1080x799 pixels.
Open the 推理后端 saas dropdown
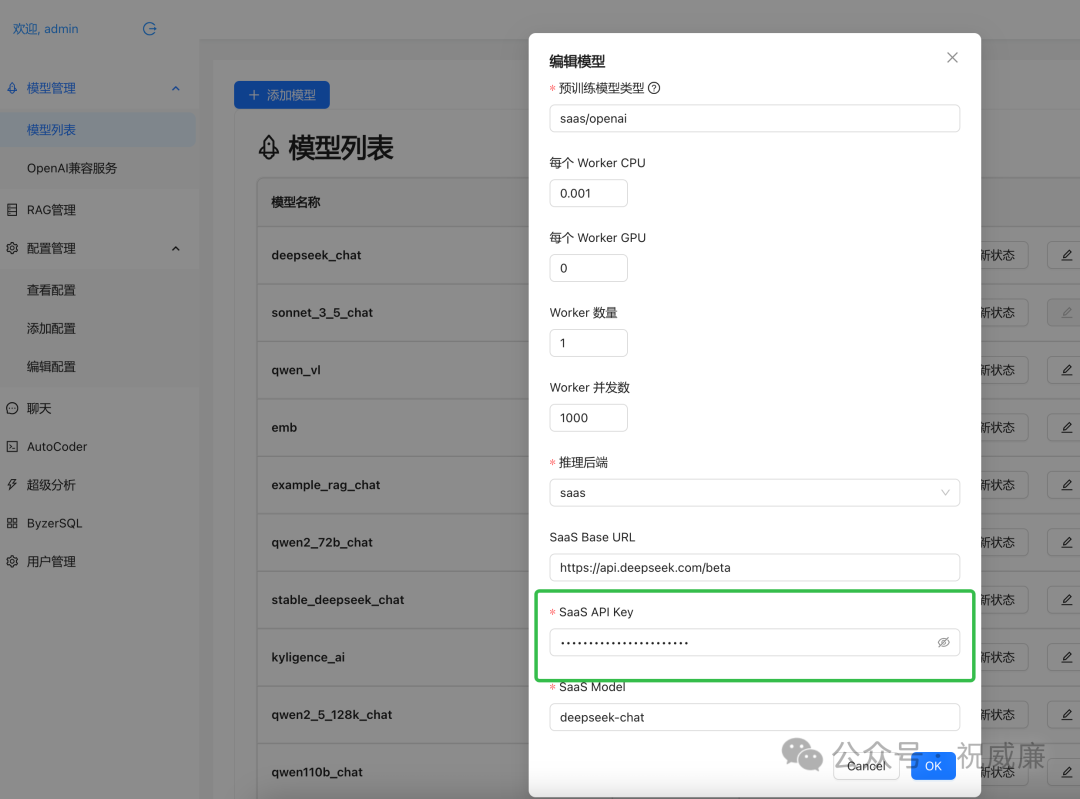click(x=754, y=493)
